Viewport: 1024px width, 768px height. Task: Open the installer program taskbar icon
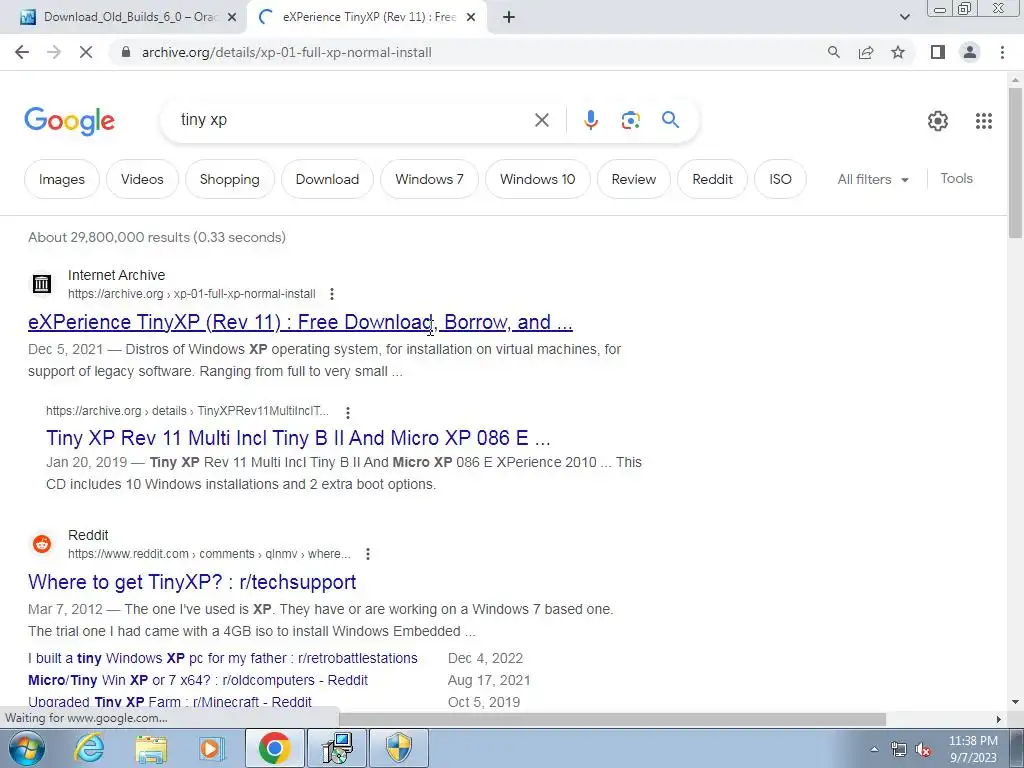click(x=338, y=748)
